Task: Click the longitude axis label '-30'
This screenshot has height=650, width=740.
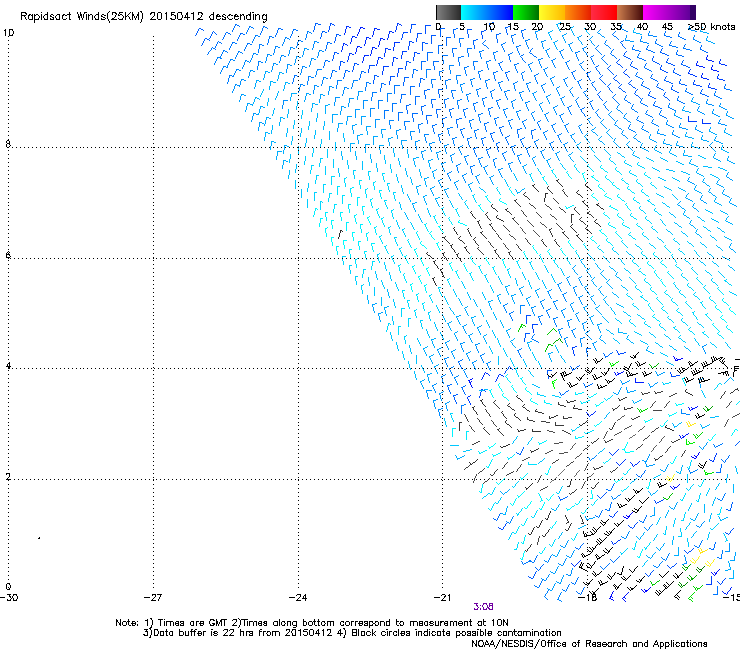Action: coord(9,597)
